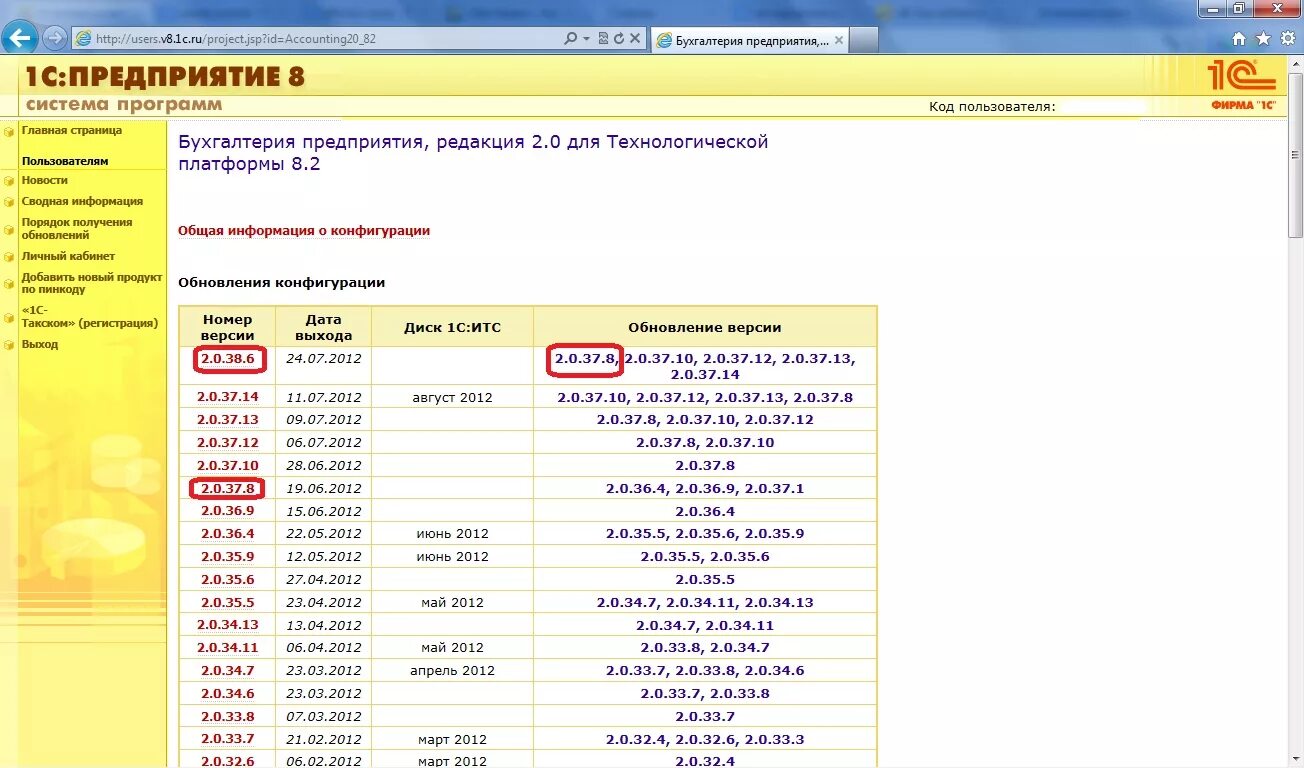Select the release date 24.07.2012
1304x768 pixels.
(324, 358)
